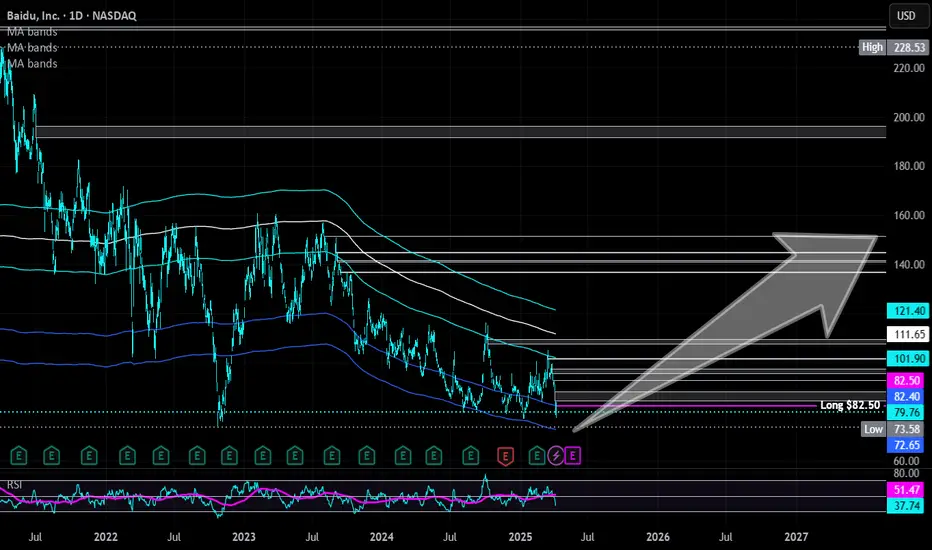The width and height of the screenshot is (932, 550).
Task: Click 160.00 on the price axis
Action: pos(909,215)
